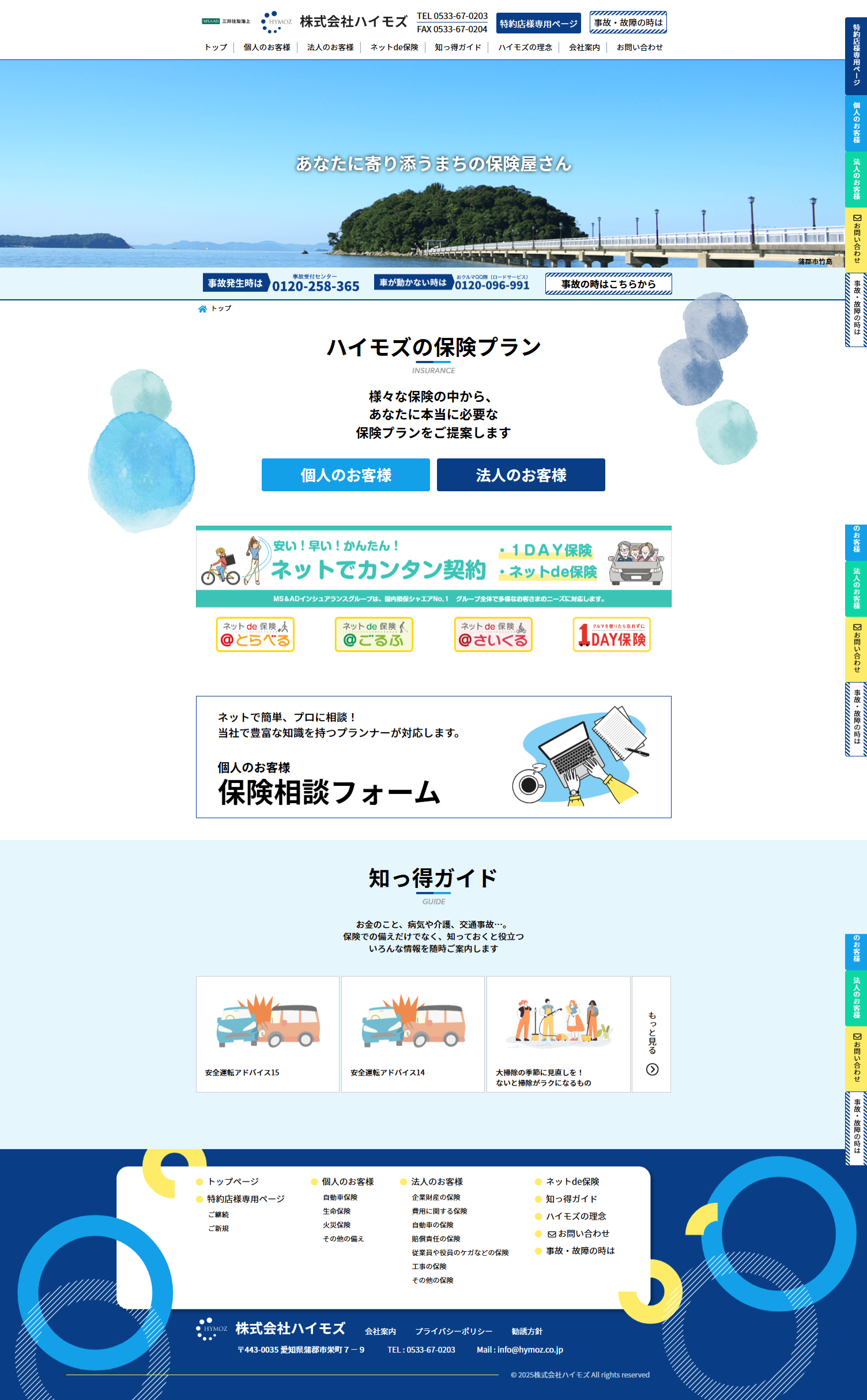Viewport: 867px width, 1400px height.
Task: Open the 保険相談フォーム banner
Action: point(433,757)
